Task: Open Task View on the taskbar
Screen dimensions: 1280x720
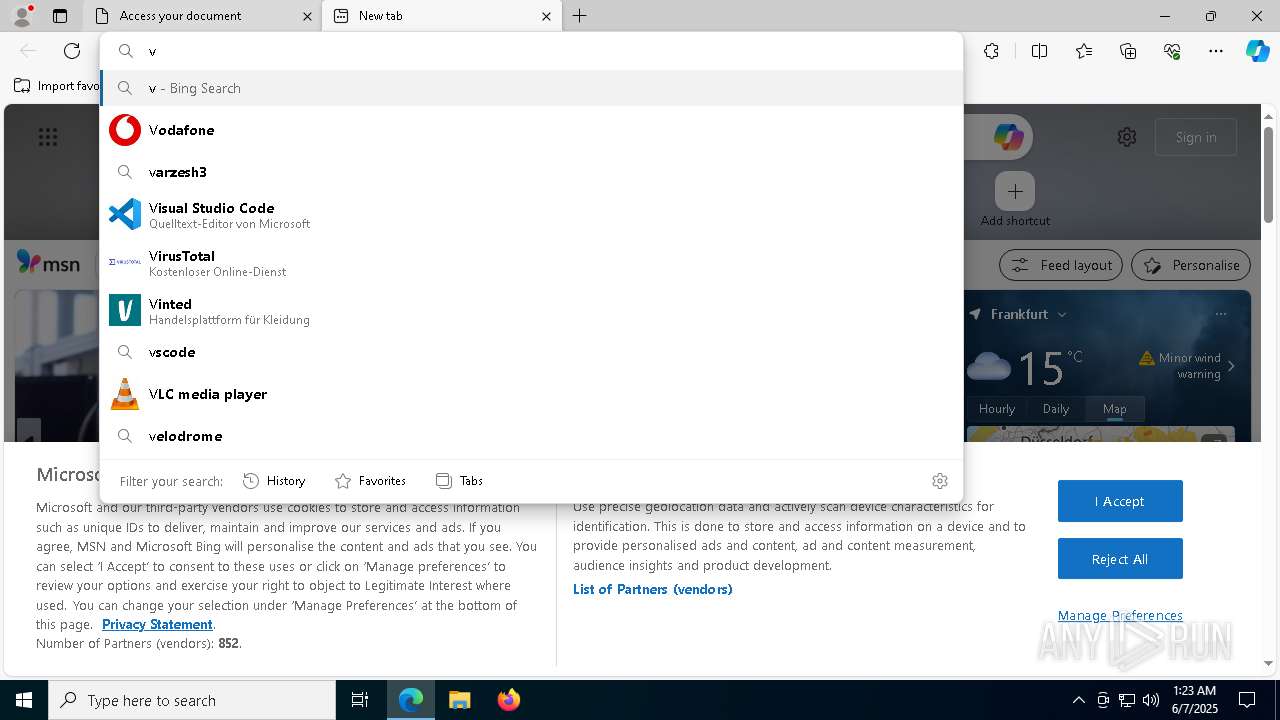Action: (x=360, y=700)
